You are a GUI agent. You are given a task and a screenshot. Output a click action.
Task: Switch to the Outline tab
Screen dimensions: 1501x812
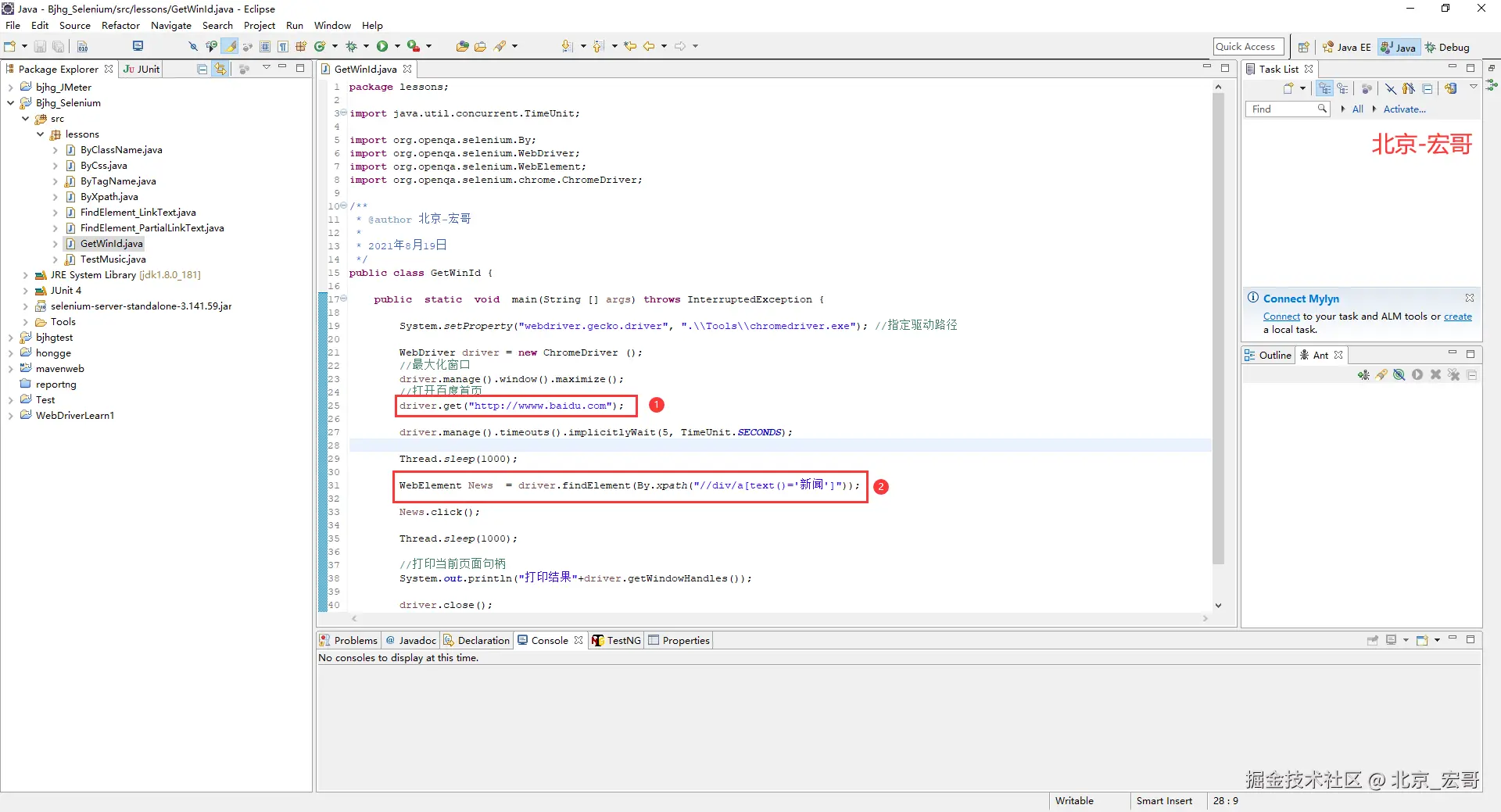coord(1268,355)
